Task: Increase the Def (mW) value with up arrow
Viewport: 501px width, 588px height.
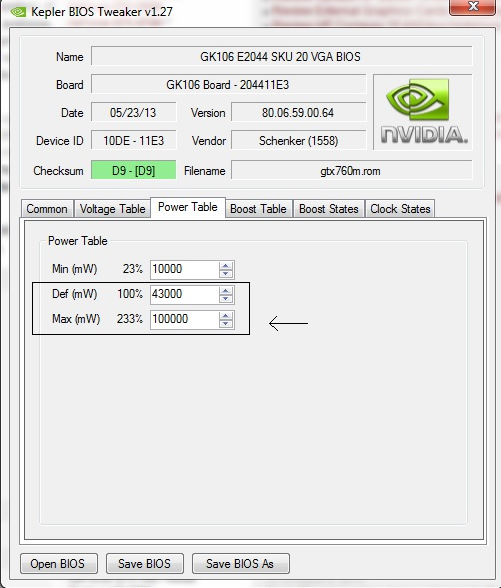Action: (x=226, y=291)
